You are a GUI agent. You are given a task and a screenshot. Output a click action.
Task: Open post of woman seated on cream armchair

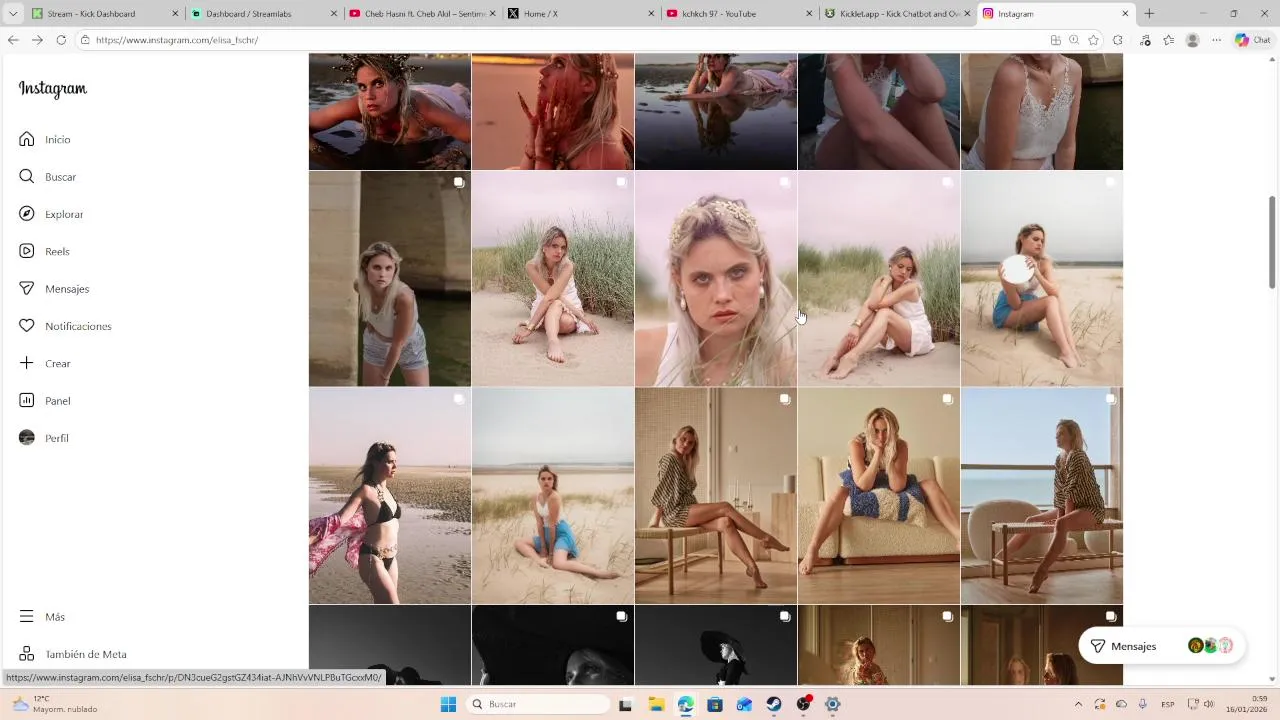click(879, 496)
